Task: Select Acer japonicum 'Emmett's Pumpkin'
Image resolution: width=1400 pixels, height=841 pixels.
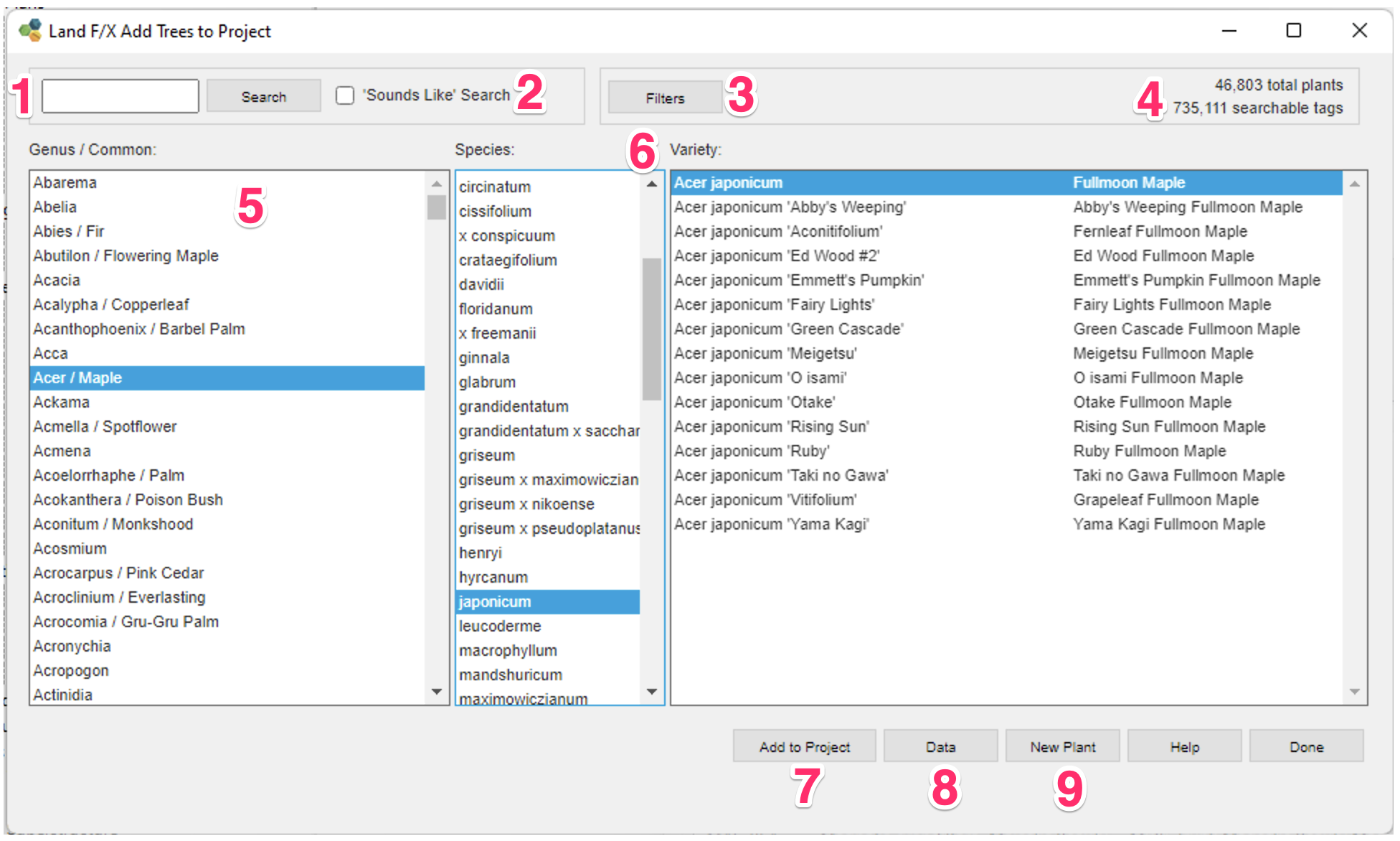Action: pos(1006,281)
